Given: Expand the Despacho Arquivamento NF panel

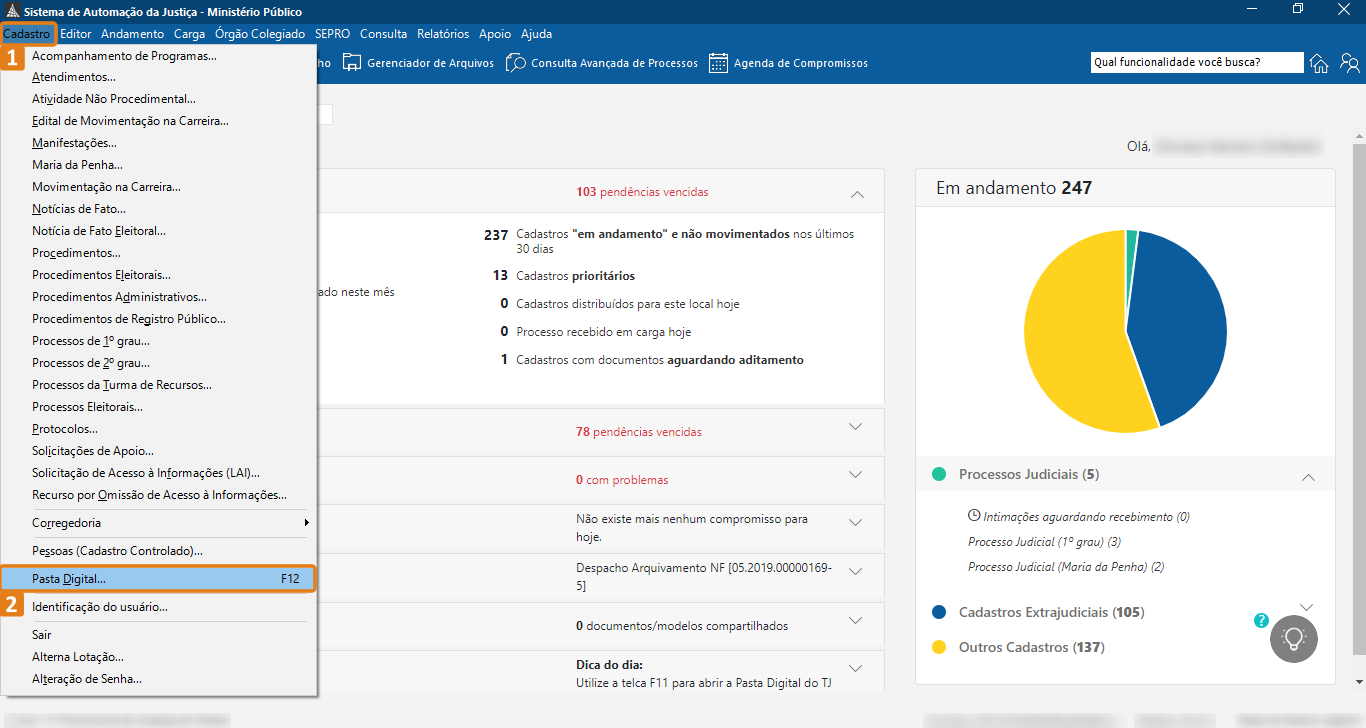Looking at the screenshot, I should 855,571.
